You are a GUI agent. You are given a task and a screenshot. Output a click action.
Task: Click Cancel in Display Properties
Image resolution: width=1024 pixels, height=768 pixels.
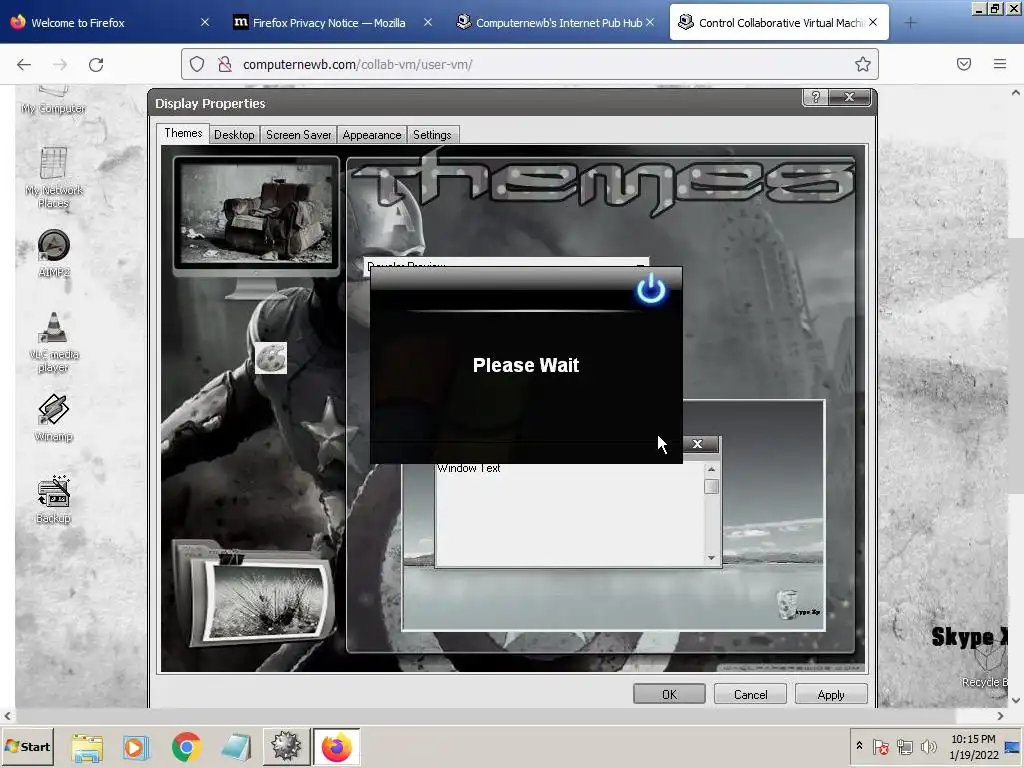click(x=750, y=694)
